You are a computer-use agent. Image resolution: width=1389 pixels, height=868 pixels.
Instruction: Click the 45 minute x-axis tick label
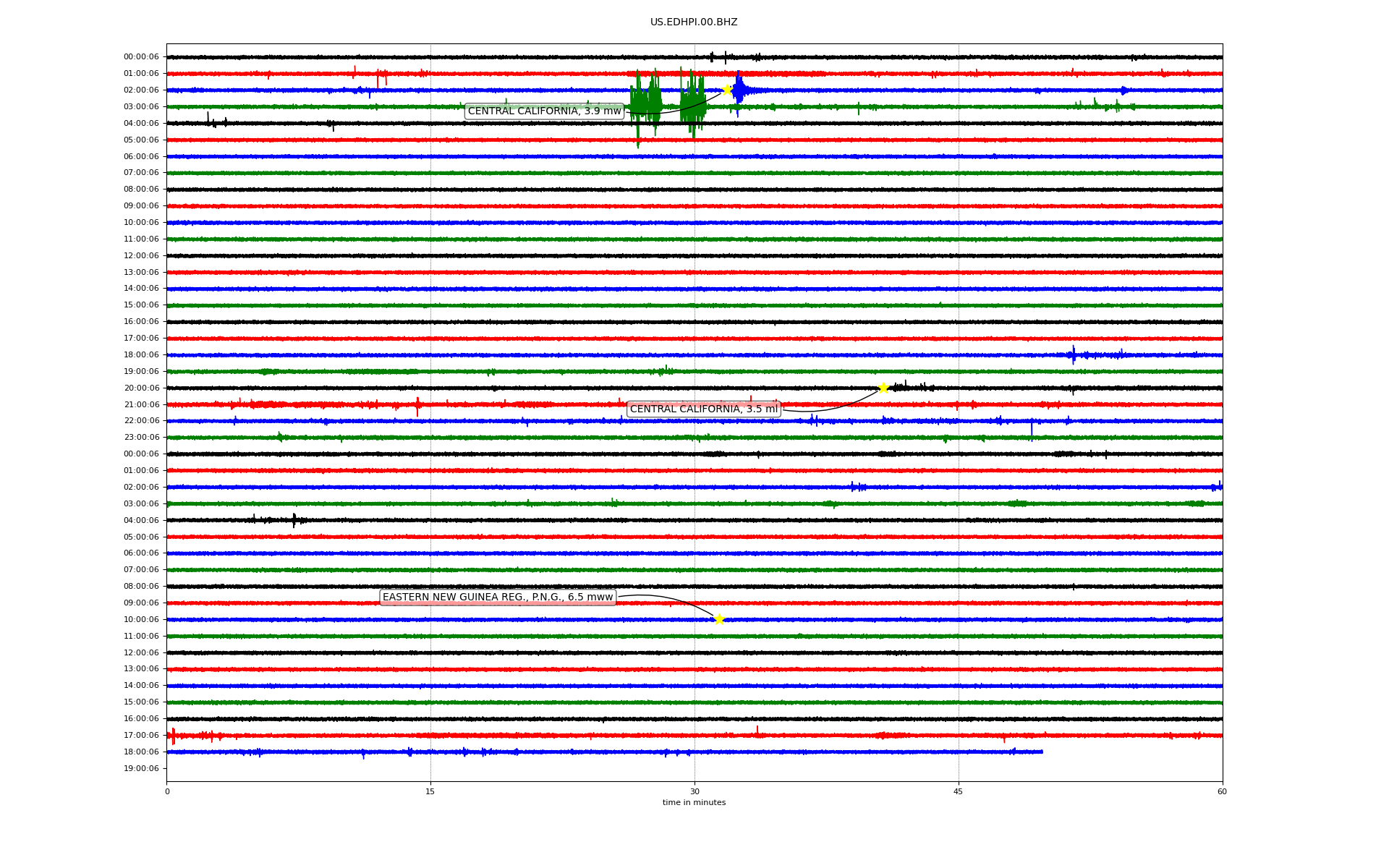click(x=959, y=791)
